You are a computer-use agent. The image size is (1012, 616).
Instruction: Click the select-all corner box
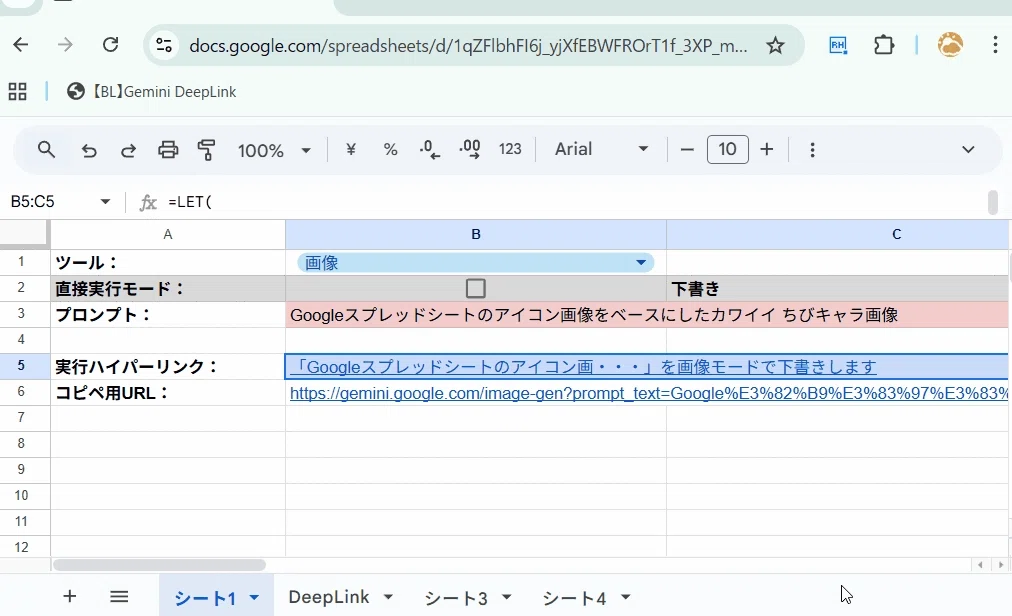25,234
